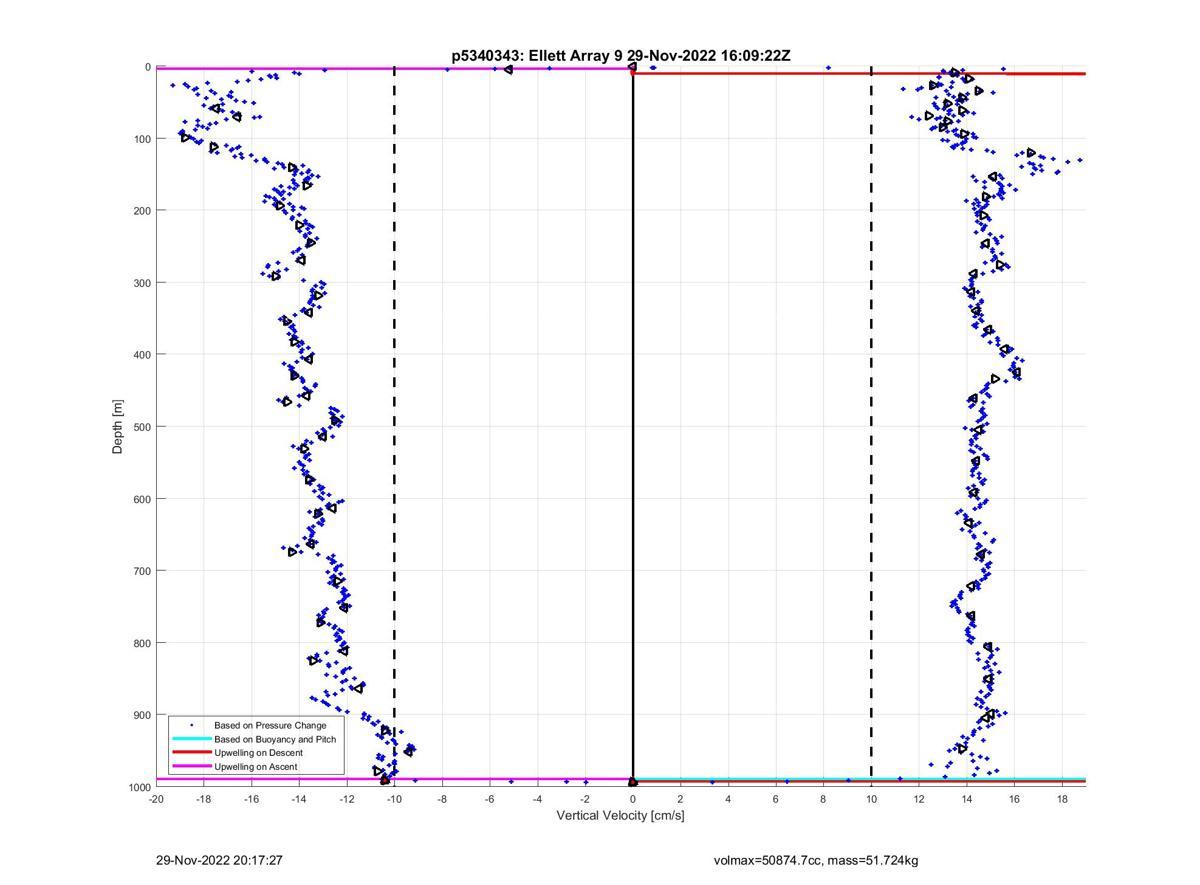1200x885 pixels.
Task: Click the timestamp 29-Nov-2022 20:17:27
Action: pyautogui.click(x=219, y=860)
